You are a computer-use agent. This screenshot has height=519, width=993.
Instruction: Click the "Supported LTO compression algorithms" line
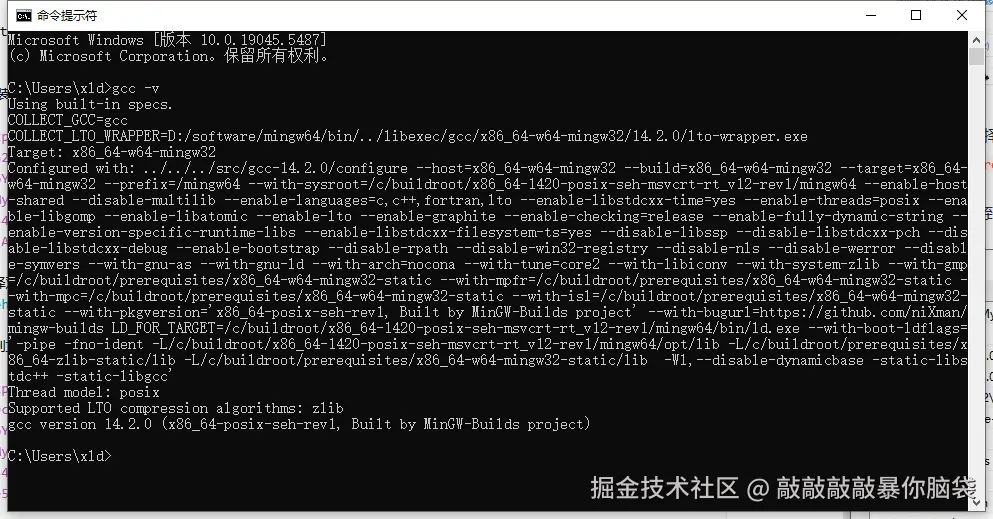(x=175, y=408)
